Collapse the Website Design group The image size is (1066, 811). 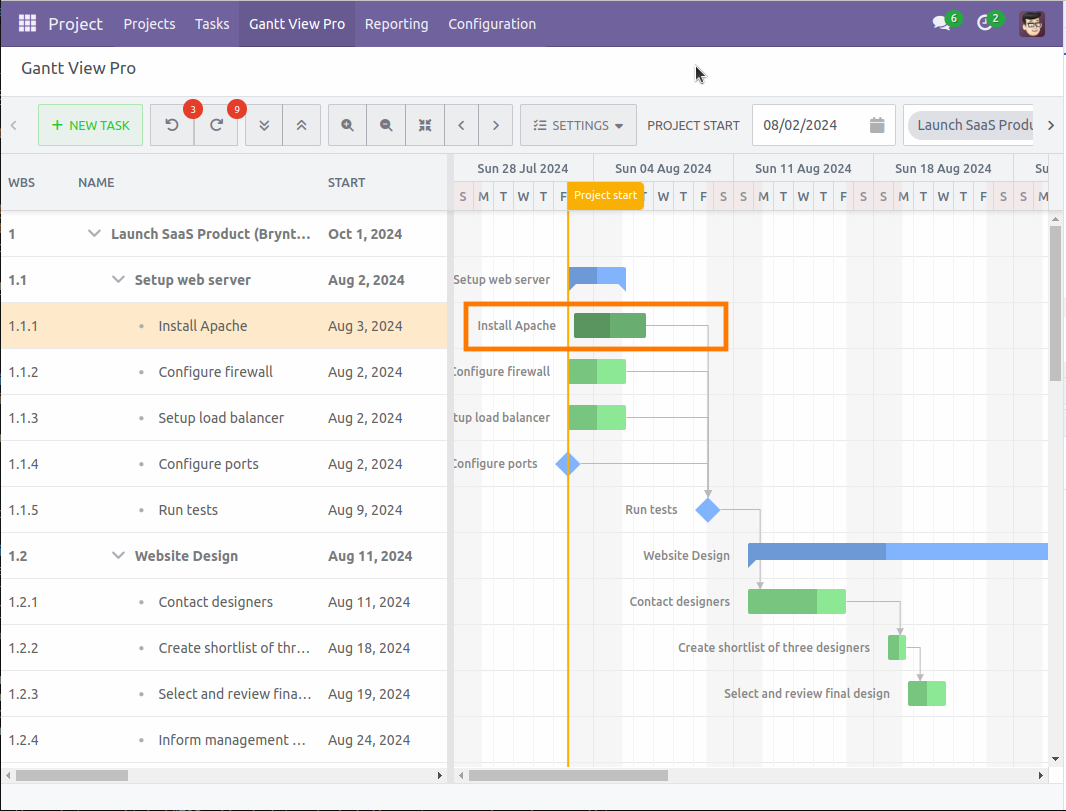(117, 556)
